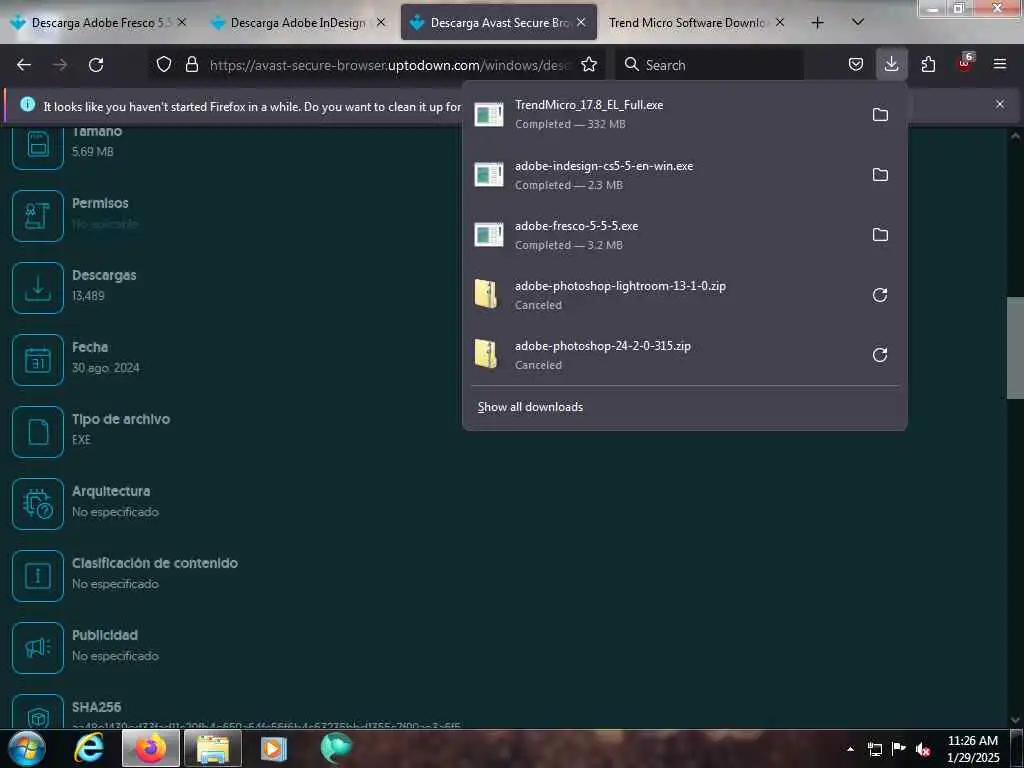Screen dimensions: 1024x768
Task: Click the Publicidad megaphone icon
Action: point(38,648)
